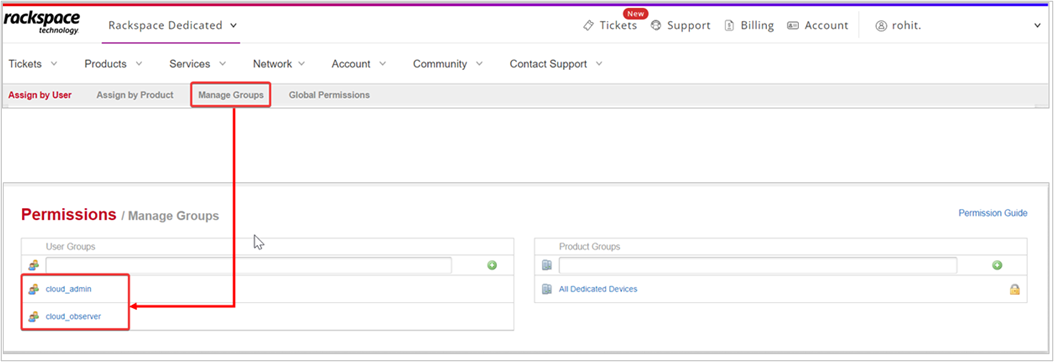The image size is (1054, 362).
Task: Click the cloud_observer user group icon
Action: point(34,316)
